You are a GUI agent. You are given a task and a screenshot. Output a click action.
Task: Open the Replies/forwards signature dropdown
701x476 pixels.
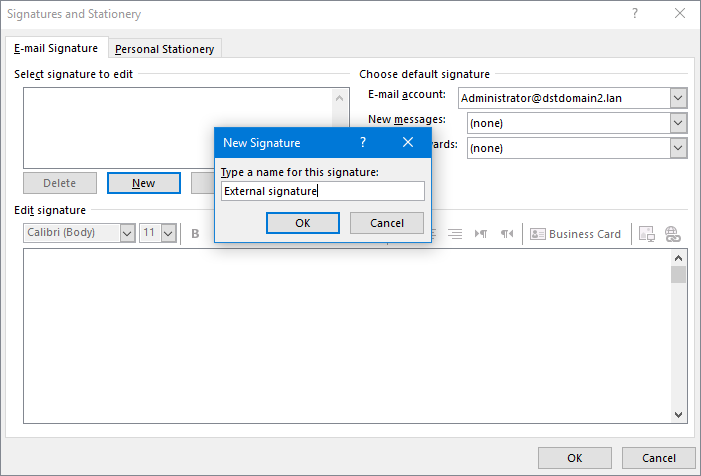click(x=678, y=148)
